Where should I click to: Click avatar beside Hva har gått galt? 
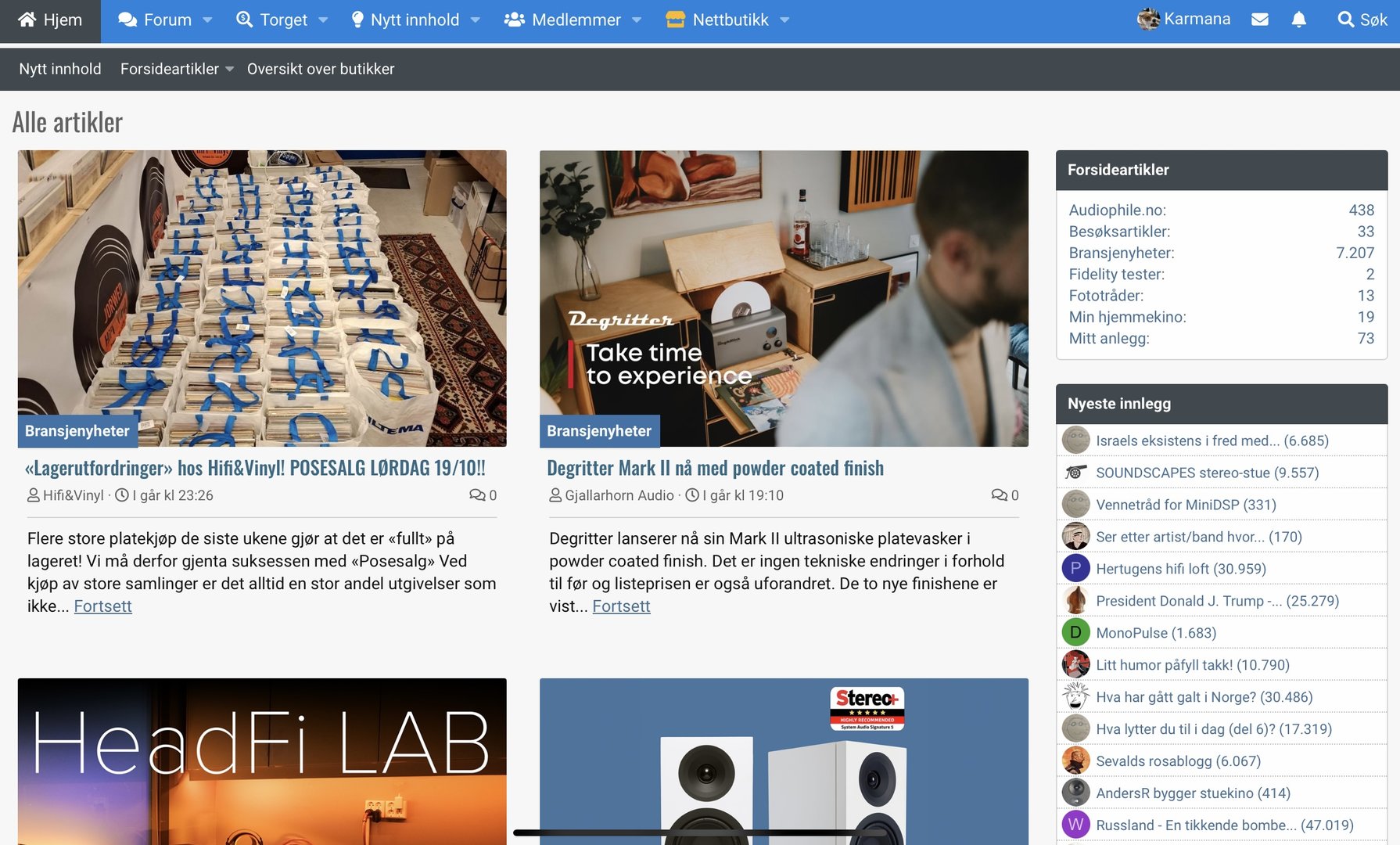tap(1076, 696)
